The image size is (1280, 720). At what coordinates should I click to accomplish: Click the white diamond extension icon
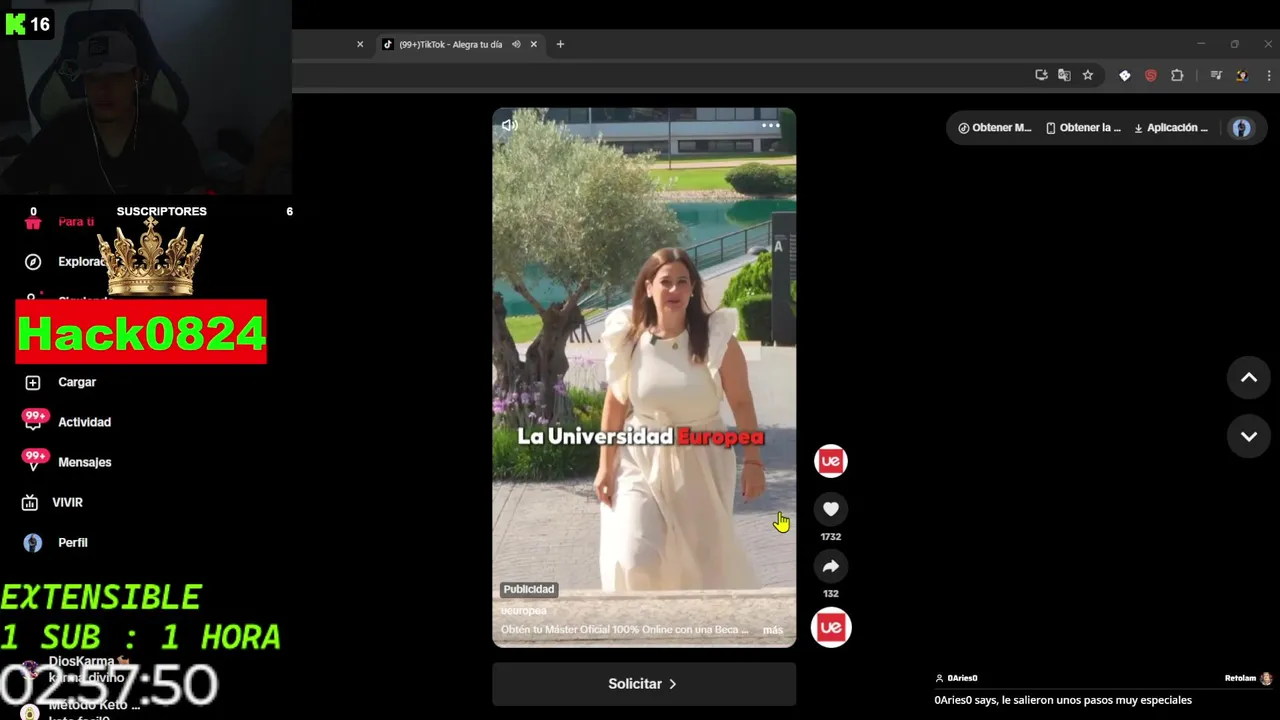coord(1124,75)
